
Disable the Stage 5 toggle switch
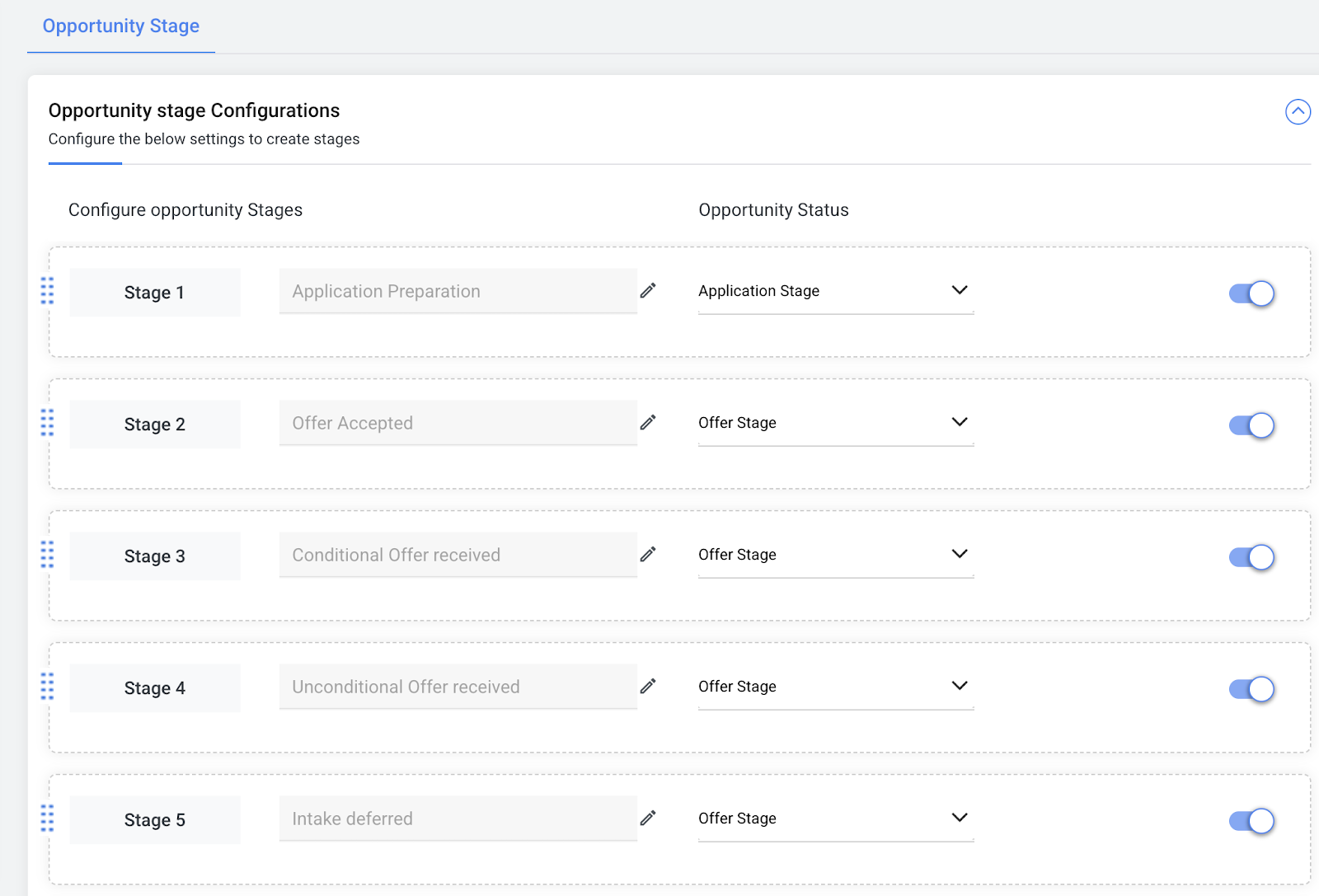click(1251, 821)
